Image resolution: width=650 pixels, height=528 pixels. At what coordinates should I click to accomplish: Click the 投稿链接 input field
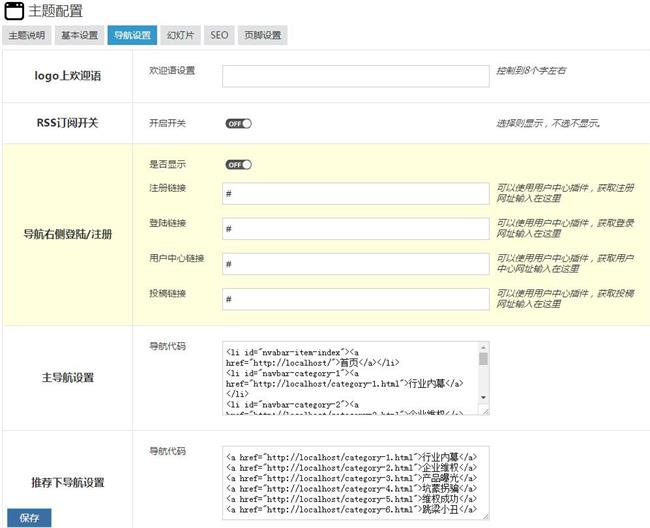point(356,299)
